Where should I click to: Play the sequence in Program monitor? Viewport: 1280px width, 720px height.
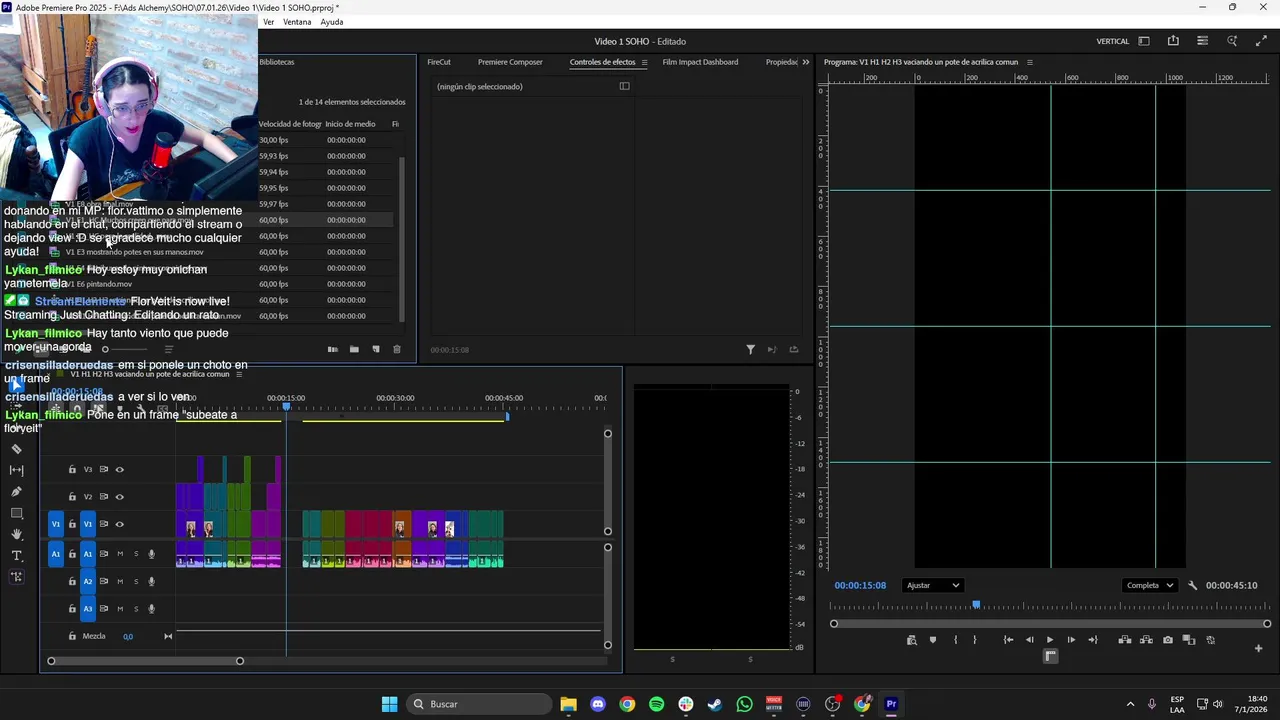1049,640
